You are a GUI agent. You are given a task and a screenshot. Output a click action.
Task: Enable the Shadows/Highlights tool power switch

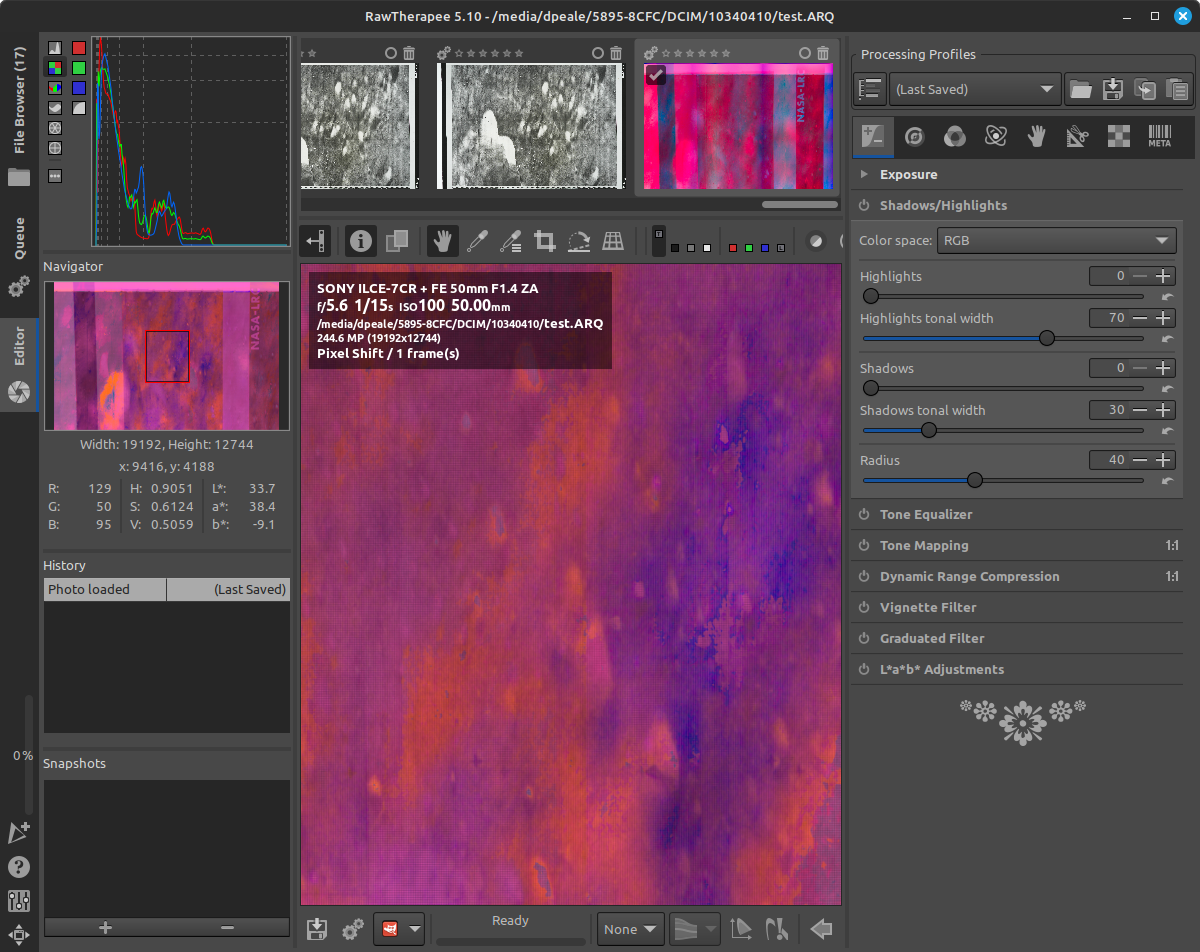click(x=864, y=206)
